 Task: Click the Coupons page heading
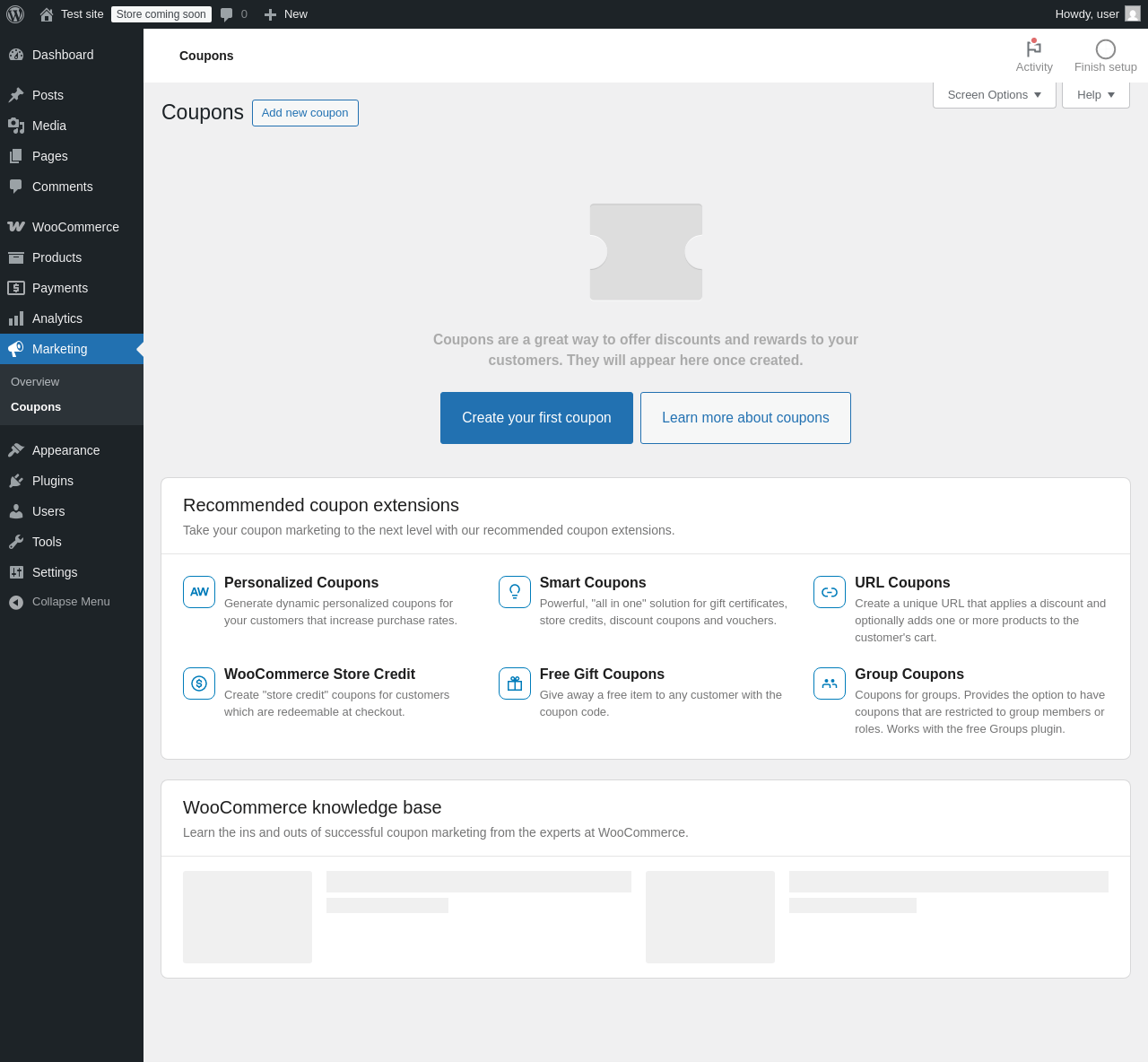tap(203, 112)
